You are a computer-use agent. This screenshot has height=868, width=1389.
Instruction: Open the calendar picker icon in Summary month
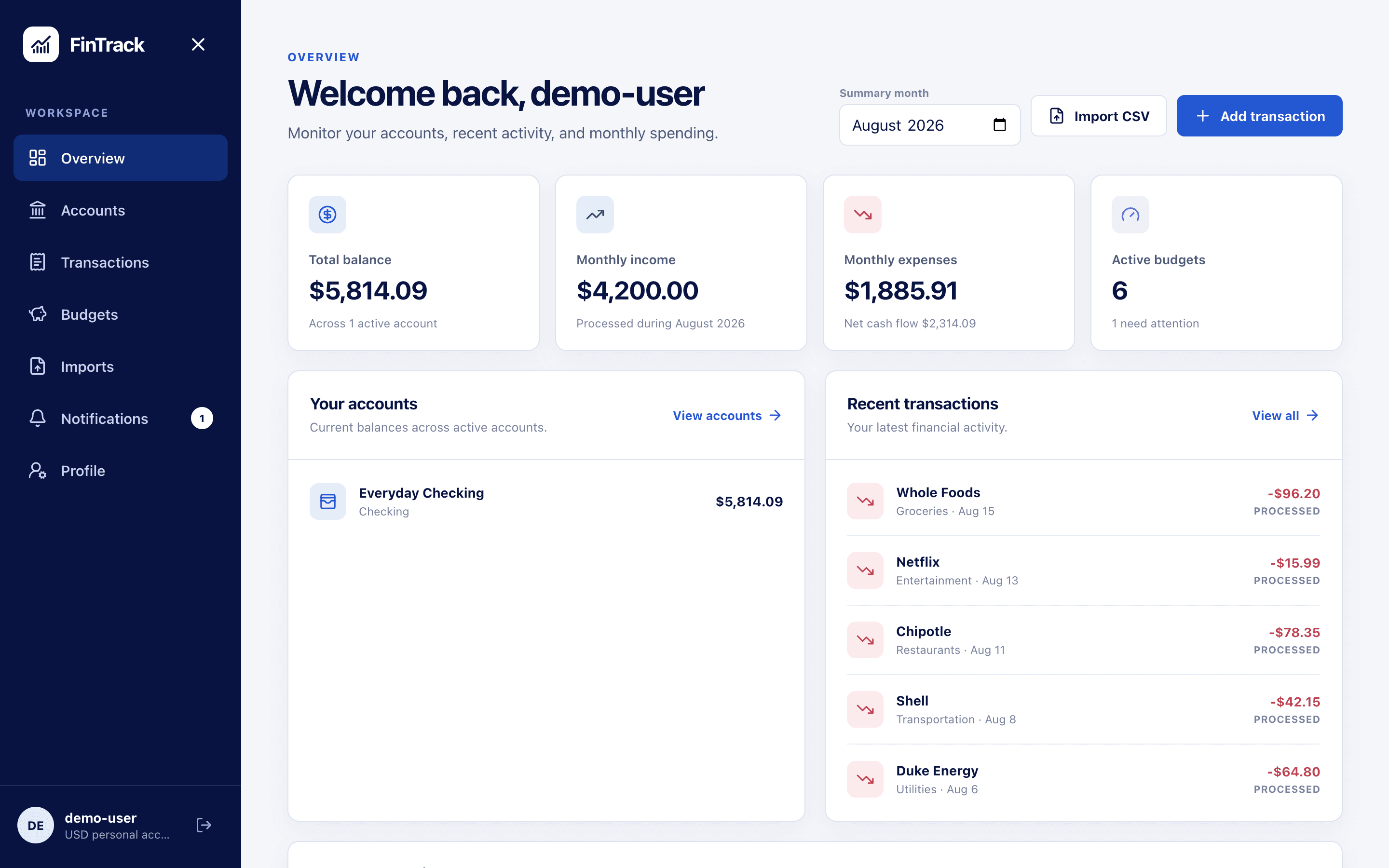click(999, 124)
